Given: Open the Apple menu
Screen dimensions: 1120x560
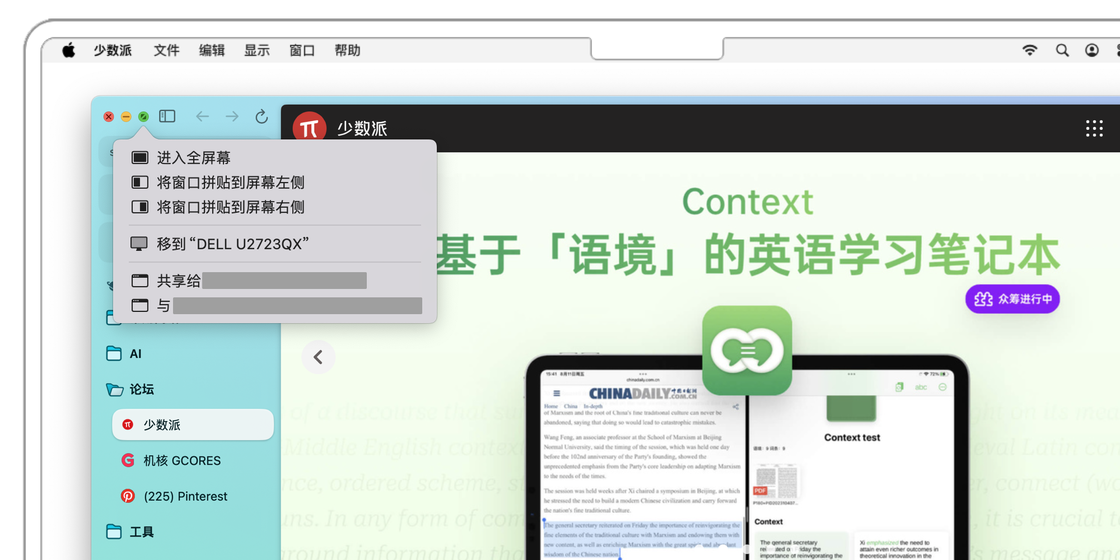Looking at the screenshot, I should tap(69, 50).
